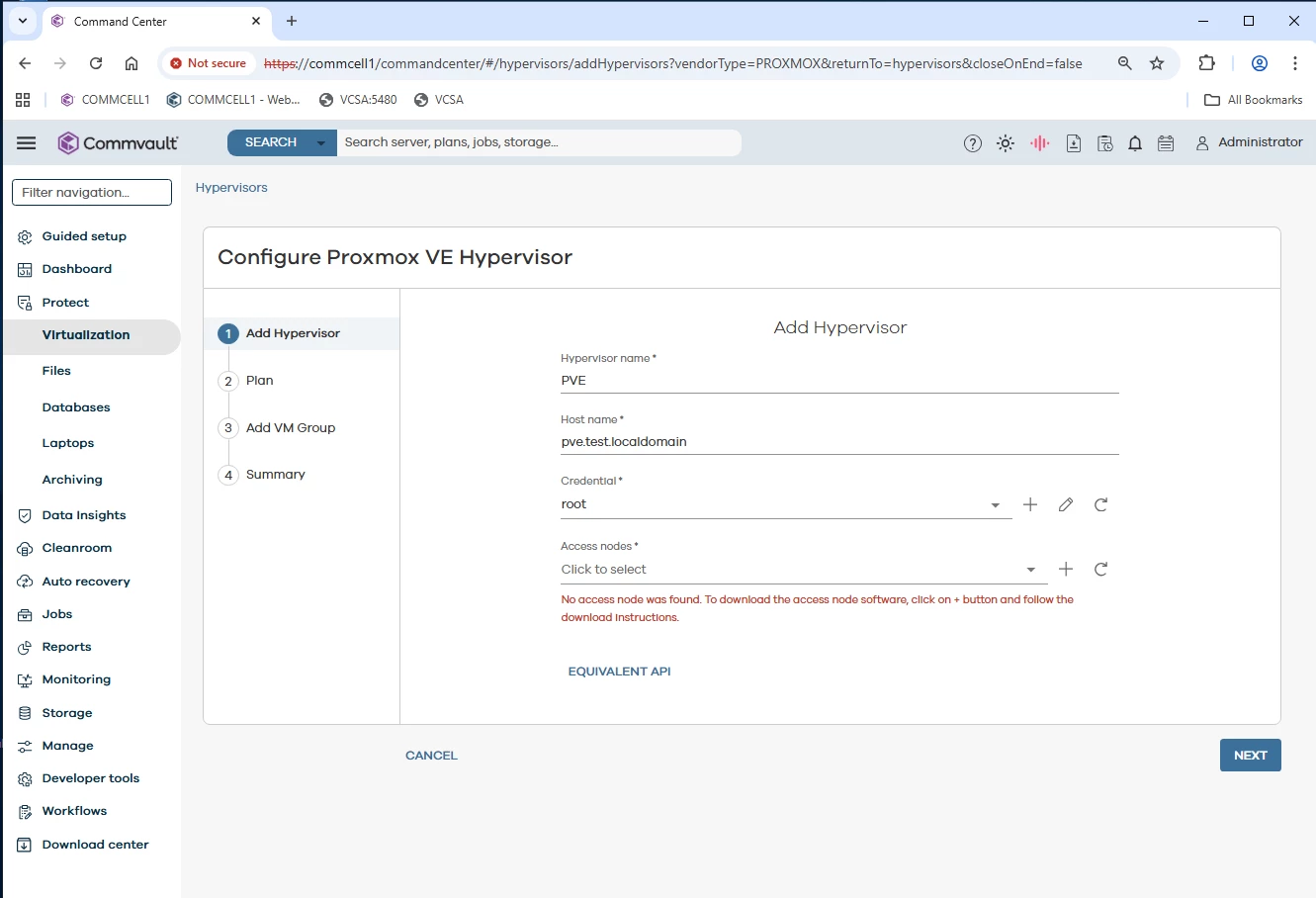Viewport: 1316px width, 898px height.
Task: Go back with the browser back arrow
Action: [25, 63]
